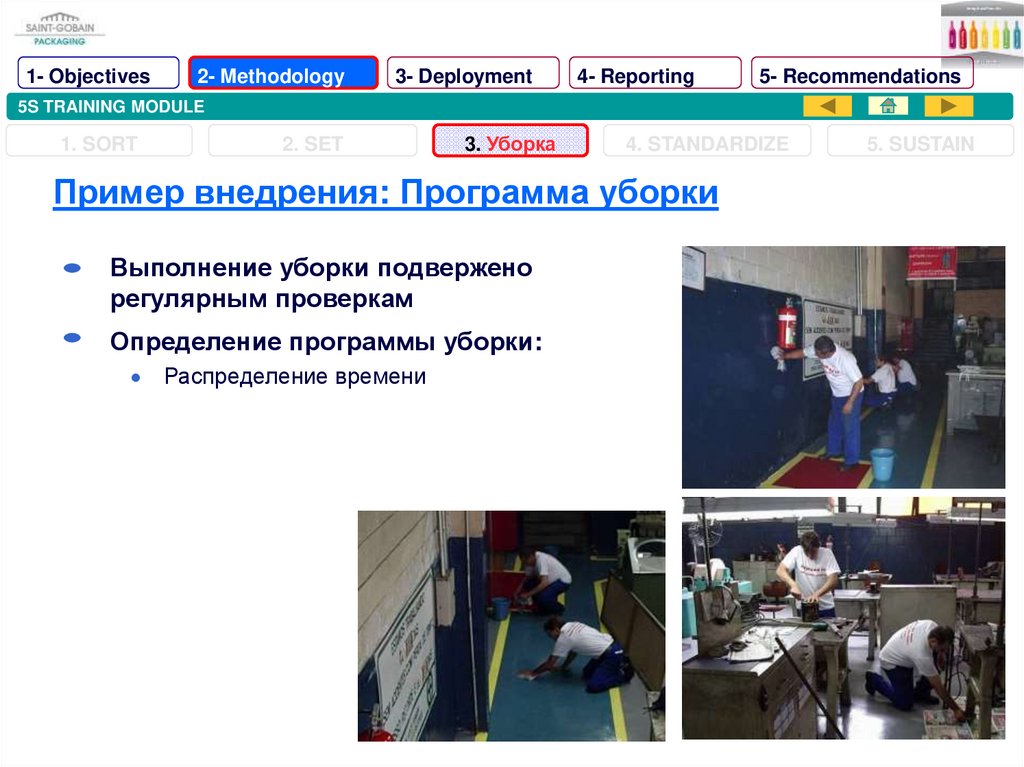Screen dimensions: 1024x767
Task: Open the 1- Objectives tab
Action: pyautogui.click(x=98, y=75)
